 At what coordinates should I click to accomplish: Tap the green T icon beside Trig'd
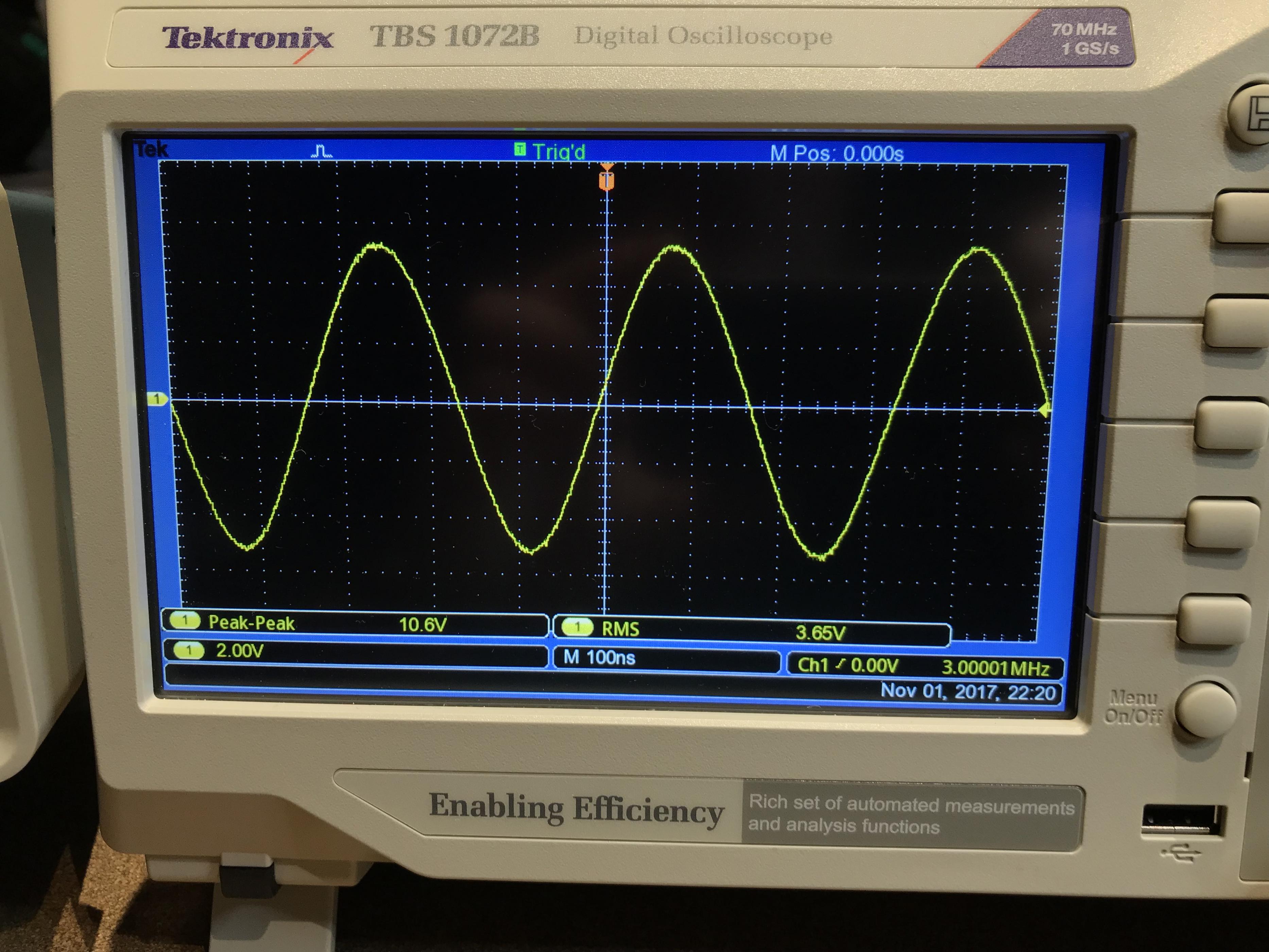(519, 150)
